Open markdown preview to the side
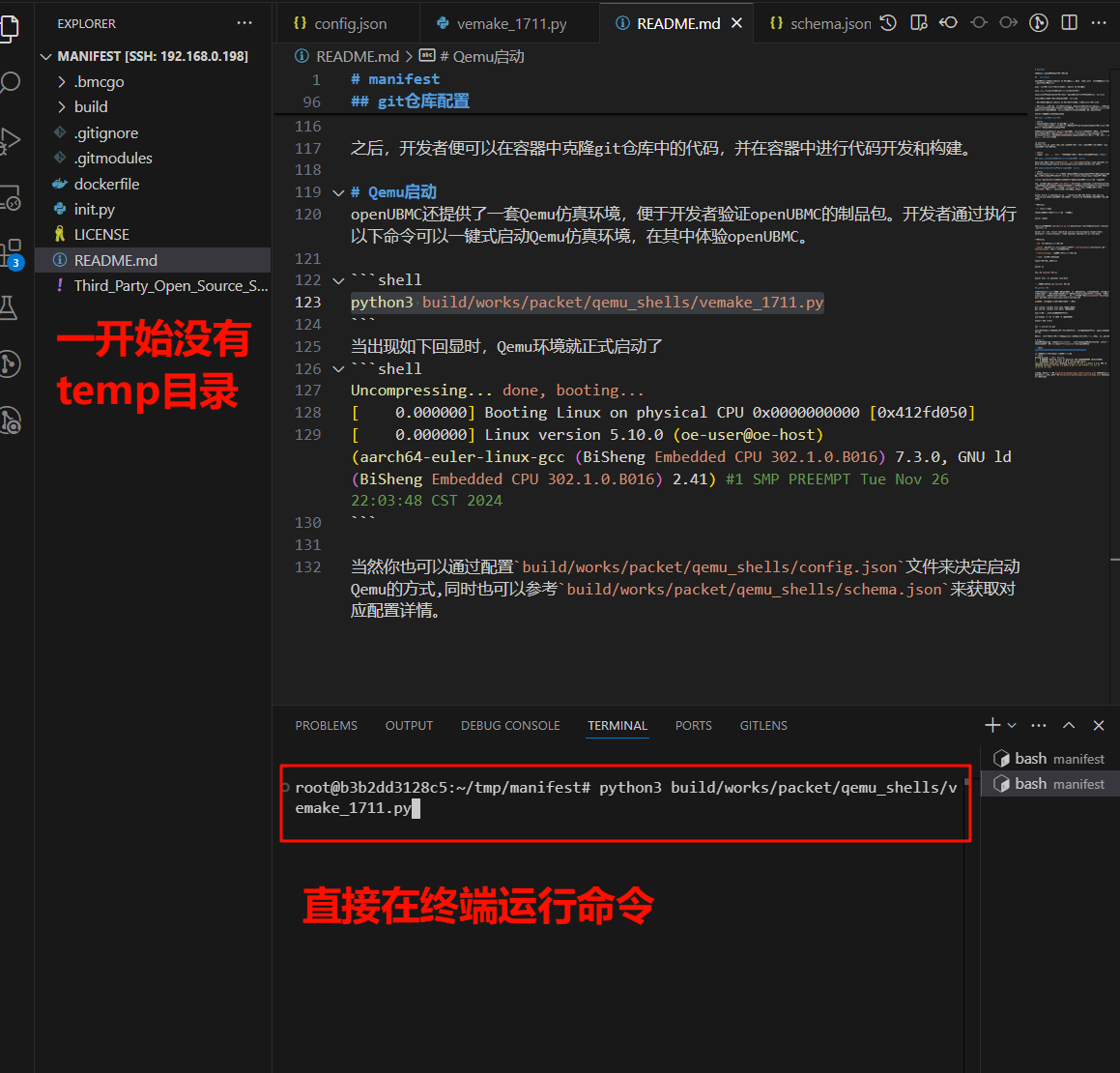The width and height of the screenshot is (1120, 1073). click(x=918, y=23)
